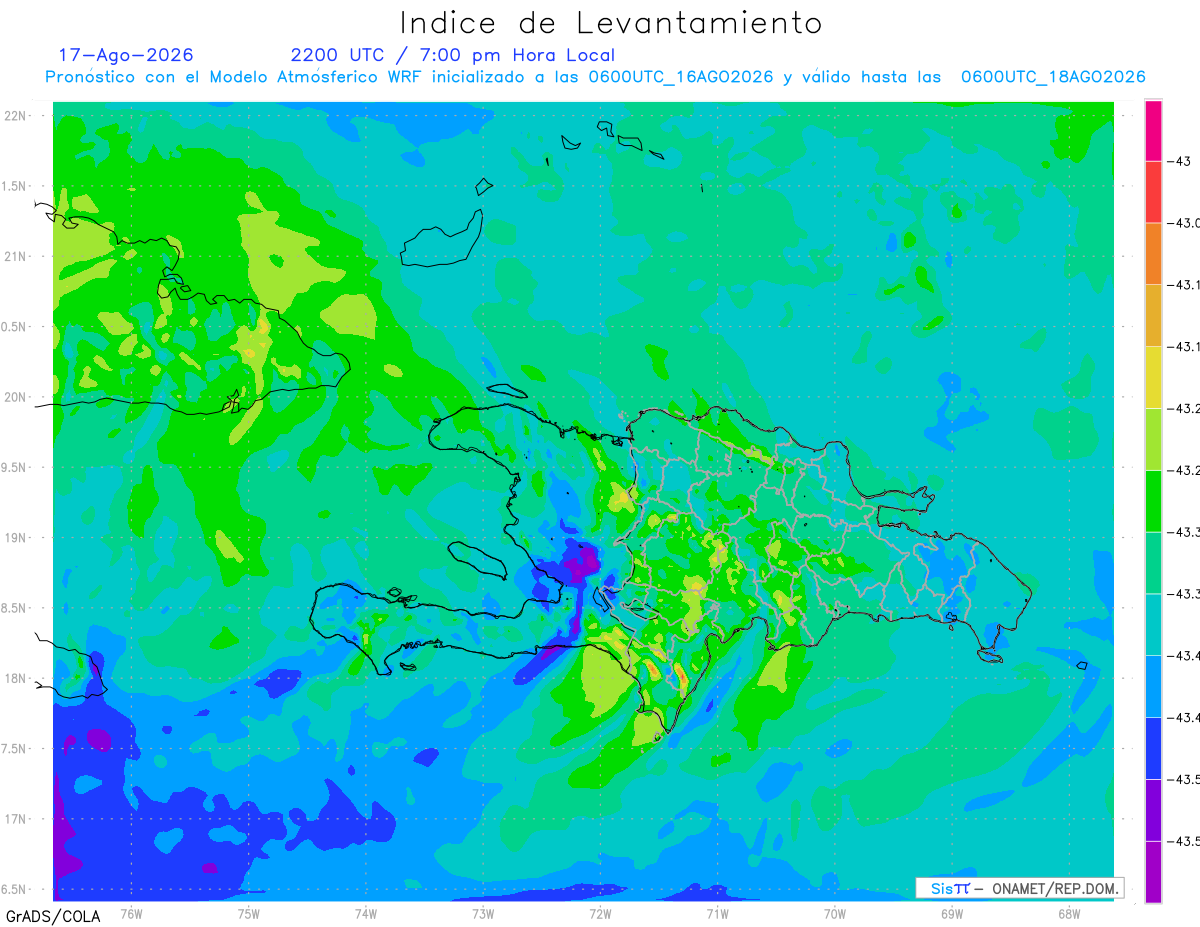Click the '70W' longitude axis label
This screenshot has width=1200, height=927.
[834, 912]
